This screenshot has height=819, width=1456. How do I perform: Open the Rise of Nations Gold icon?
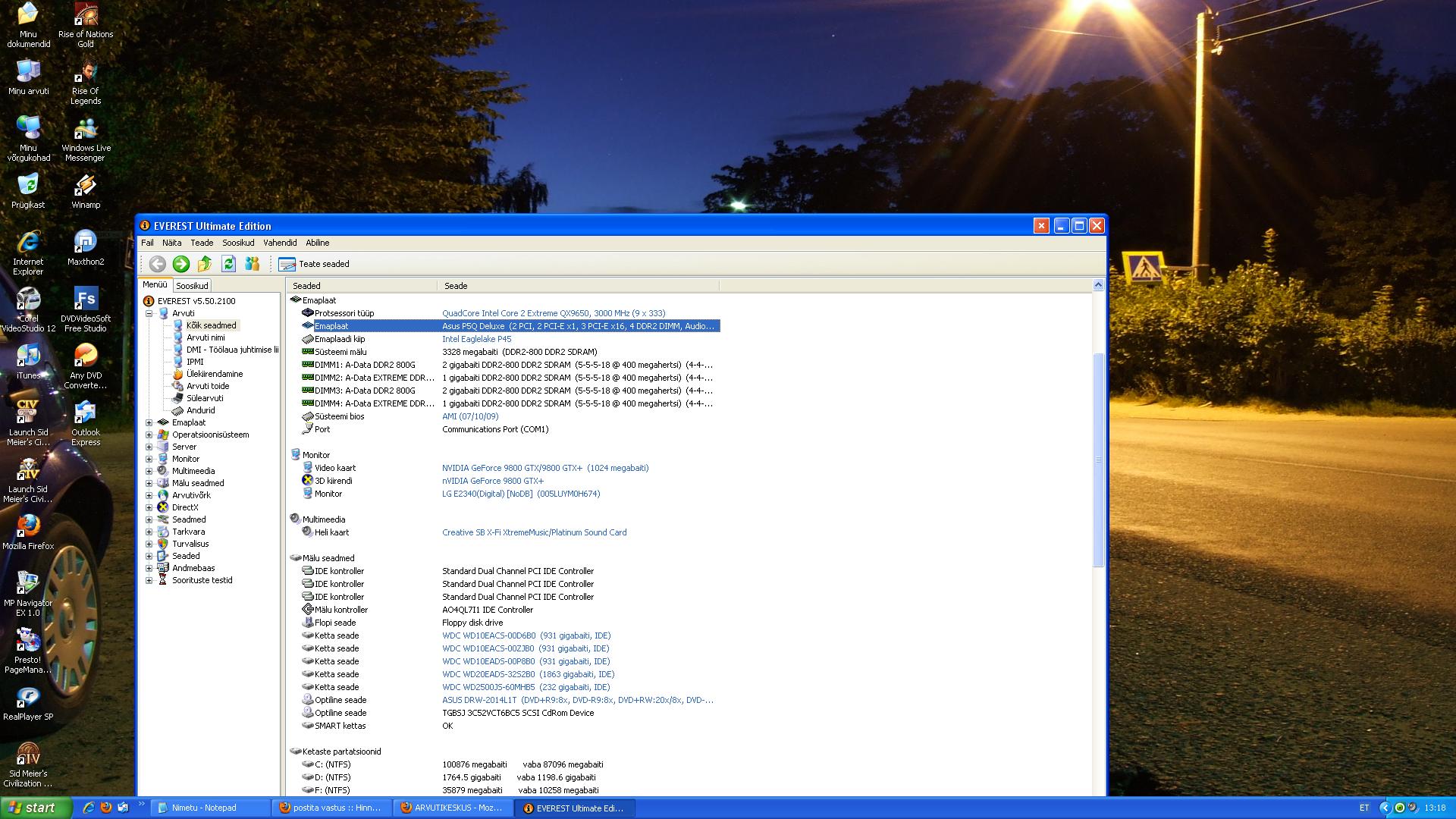coord(86,25)
